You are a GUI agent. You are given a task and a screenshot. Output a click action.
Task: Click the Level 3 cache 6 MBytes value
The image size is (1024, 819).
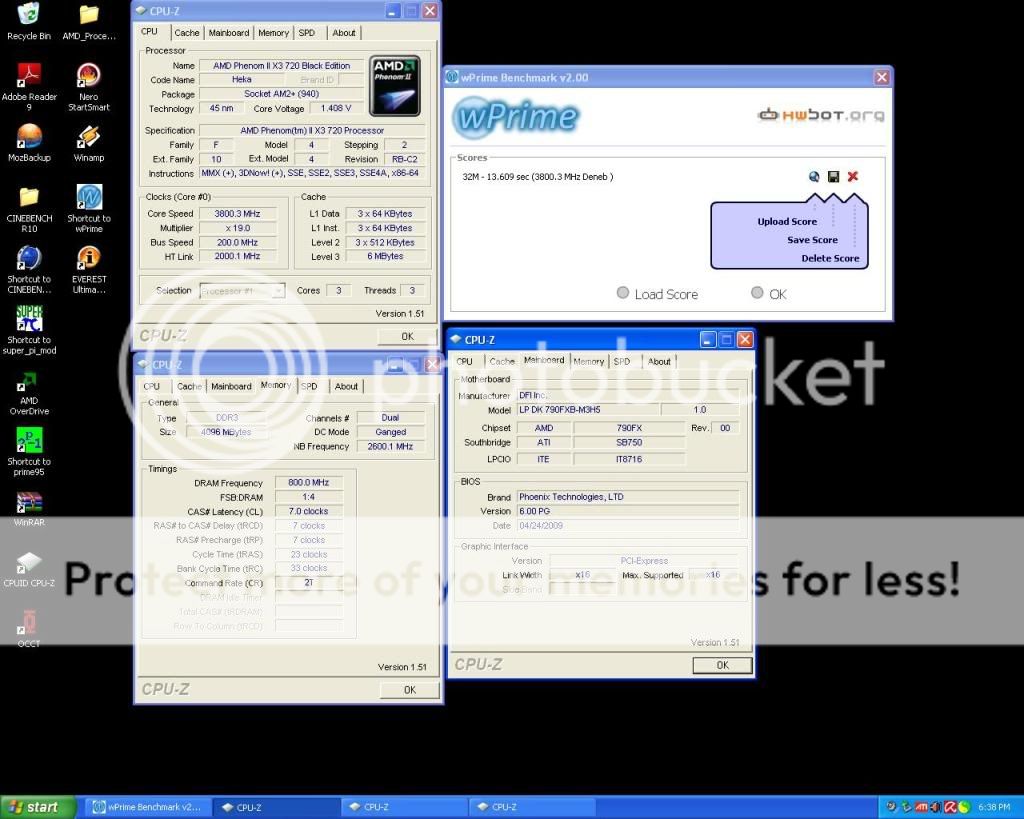coord(385,256)
